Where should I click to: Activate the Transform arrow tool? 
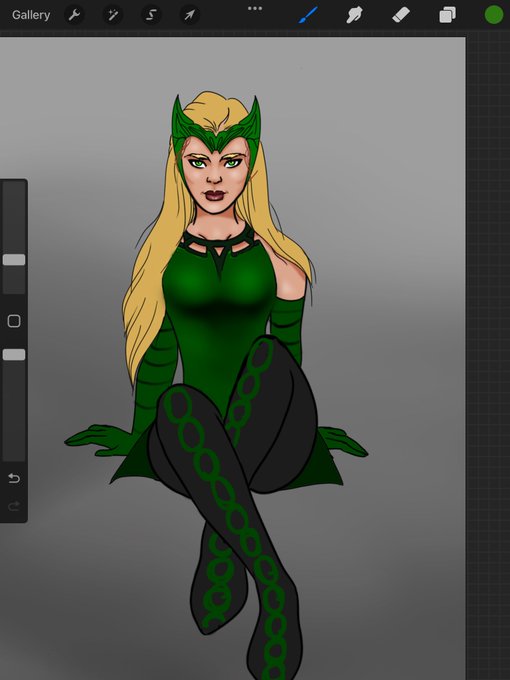[x=190, y=15]
